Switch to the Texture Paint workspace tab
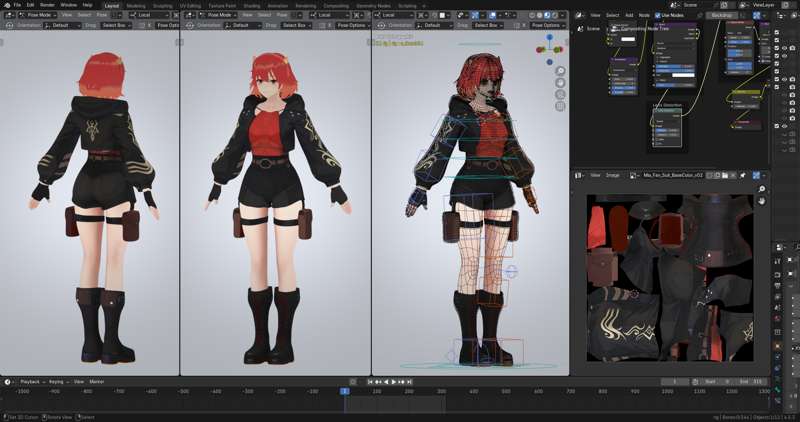Image resolution: width=800 pixels, height=422 pixels. 222,6
